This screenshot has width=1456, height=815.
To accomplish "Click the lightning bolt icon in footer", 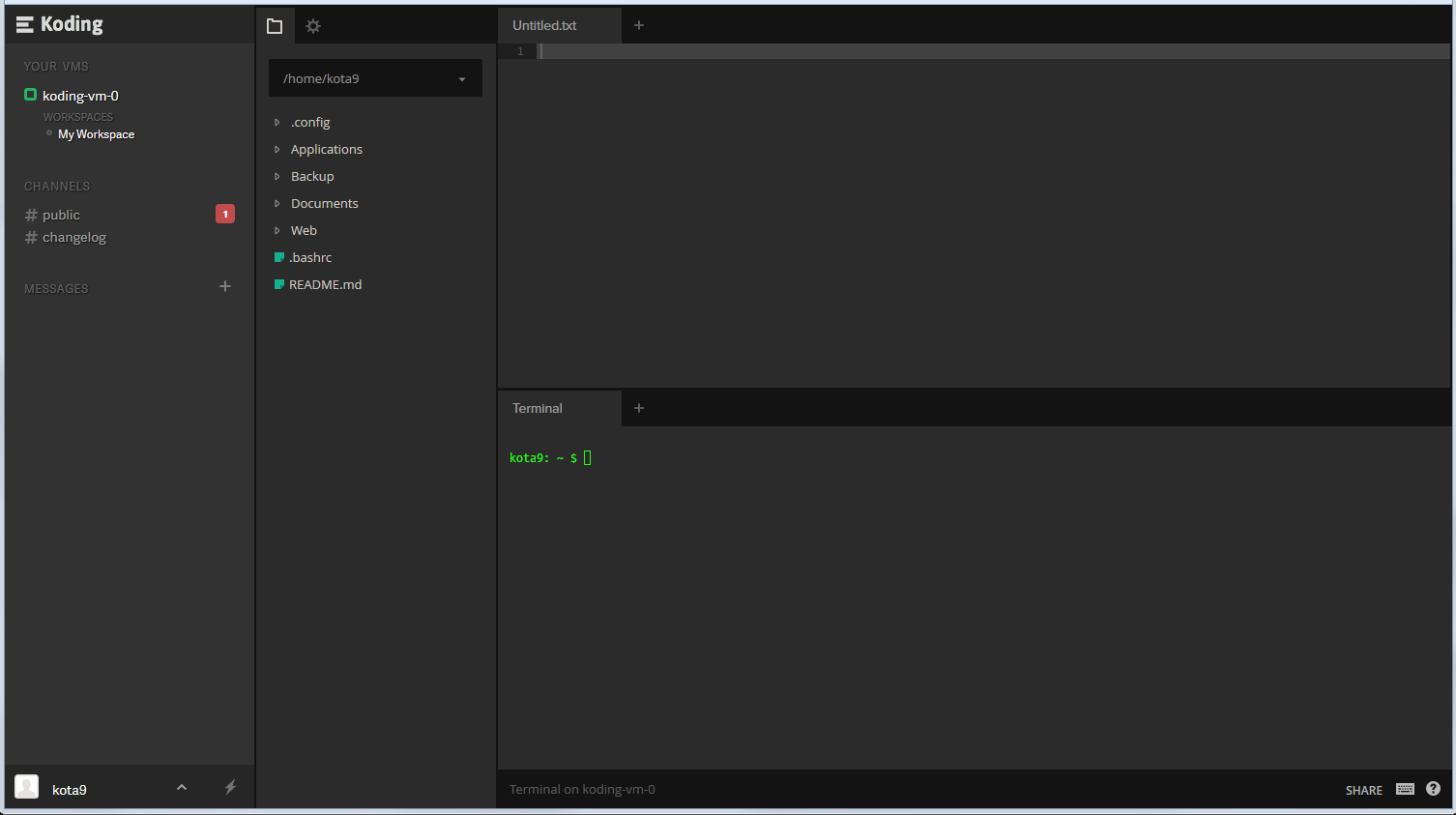I will pyautogui.click(x=230, y=787).
